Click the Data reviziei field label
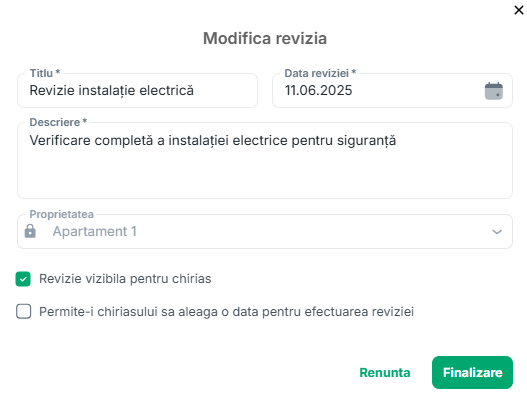This screenshot has height=399, width=527. click(320, 73)
